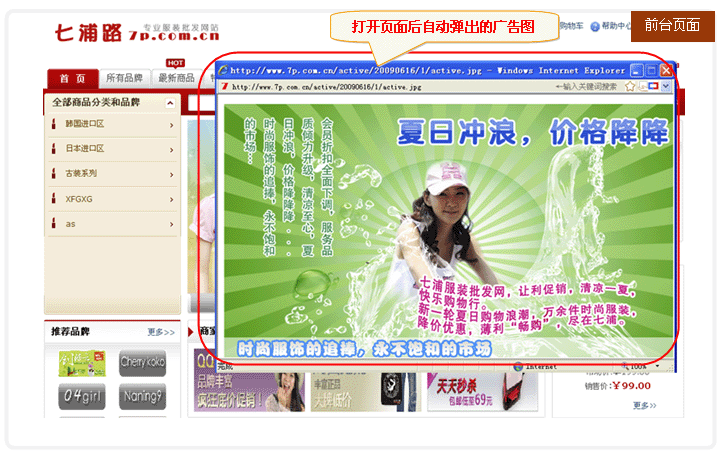Click the 更多>> link below the price
Image resolution: width=718 pixels, height=453 pixels.
point(645,405)
